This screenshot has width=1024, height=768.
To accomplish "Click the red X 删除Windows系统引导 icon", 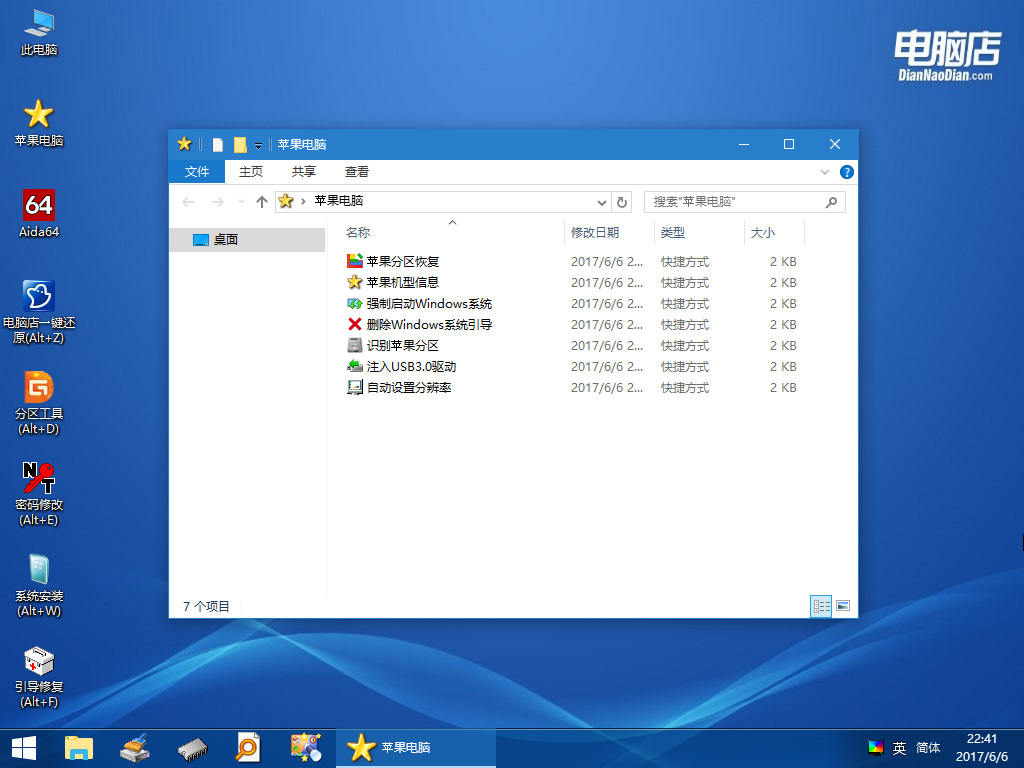I will click(x=355, y=324).
